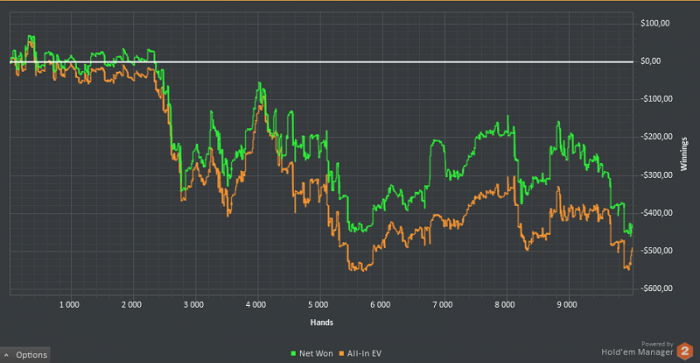Click the Hands axis title
Screen dimensions: 700x363
pyautogui.click(x=321, y=322)
